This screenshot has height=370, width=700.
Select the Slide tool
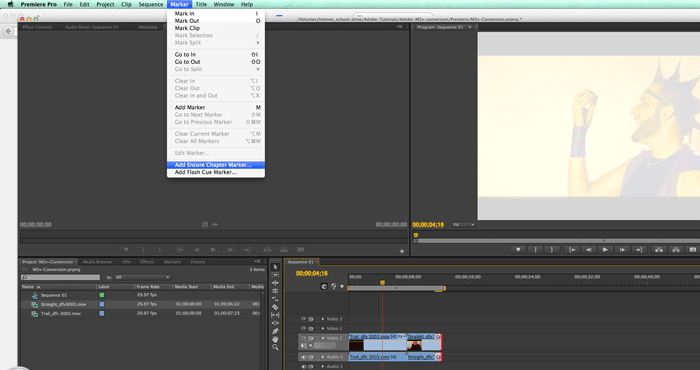pyautogui.click(x=275, y=323)
